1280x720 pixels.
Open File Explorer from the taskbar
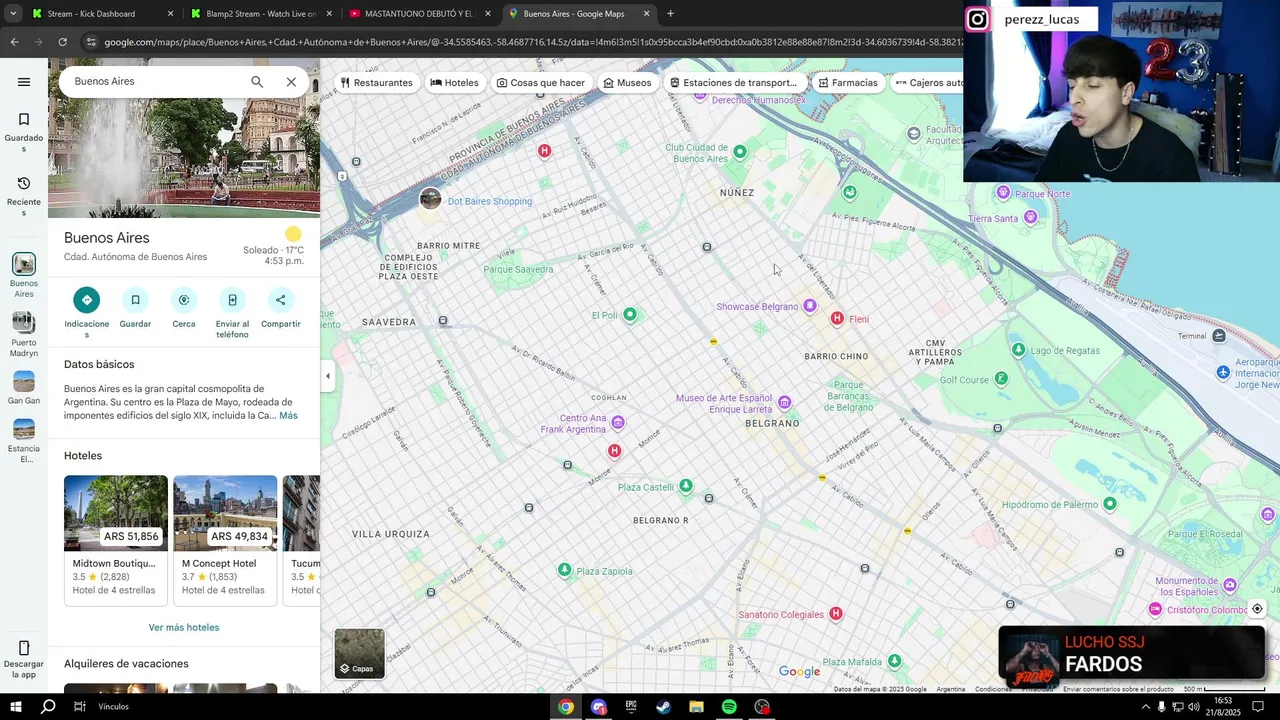point(696,707)
